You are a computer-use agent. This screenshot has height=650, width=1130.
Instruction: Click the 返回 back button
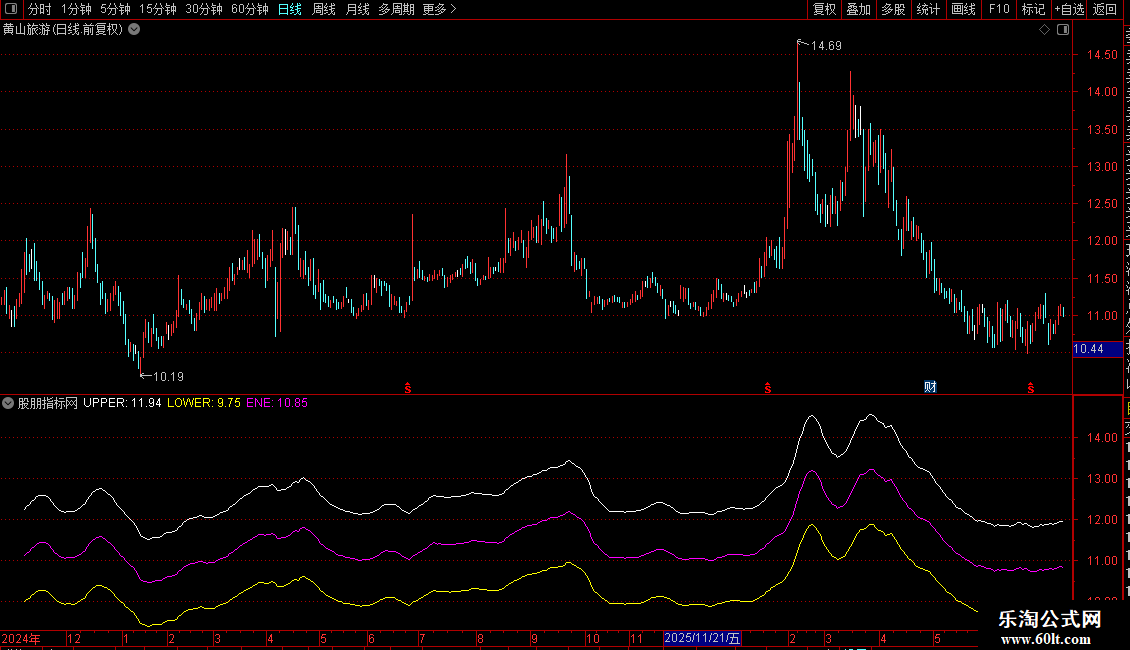tap(1105, 9)
